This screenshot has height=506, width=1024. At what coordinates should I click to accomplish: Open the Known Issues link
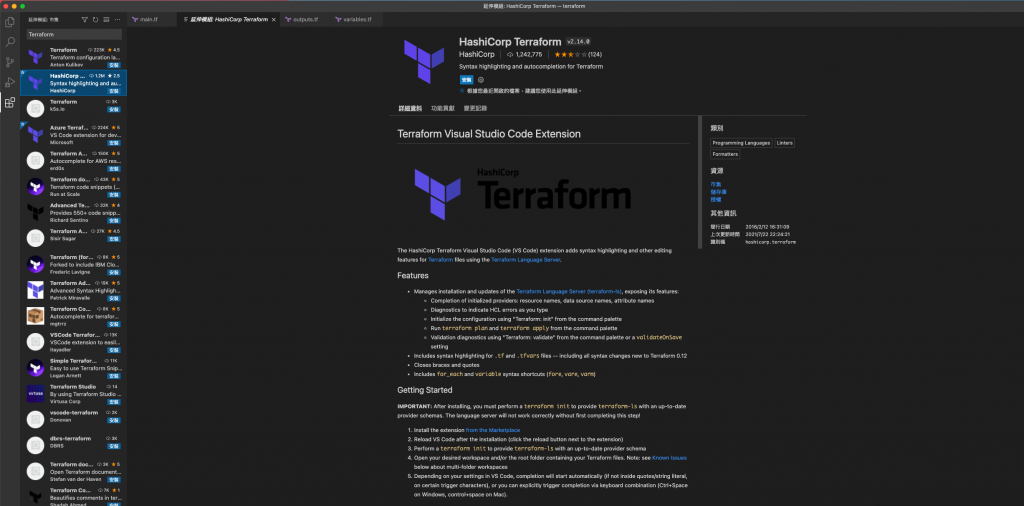[x=669, y=458]
